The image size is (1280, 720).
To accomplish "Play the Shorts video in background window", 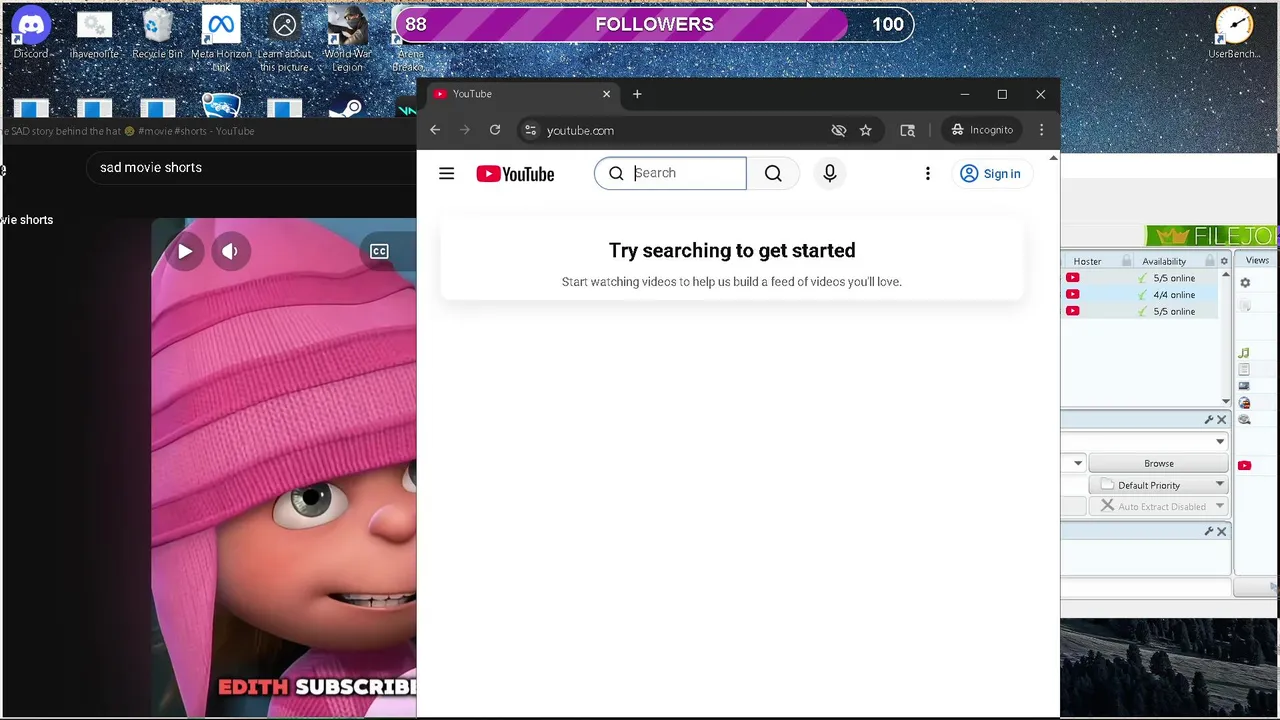I will [x=185, y=251].
